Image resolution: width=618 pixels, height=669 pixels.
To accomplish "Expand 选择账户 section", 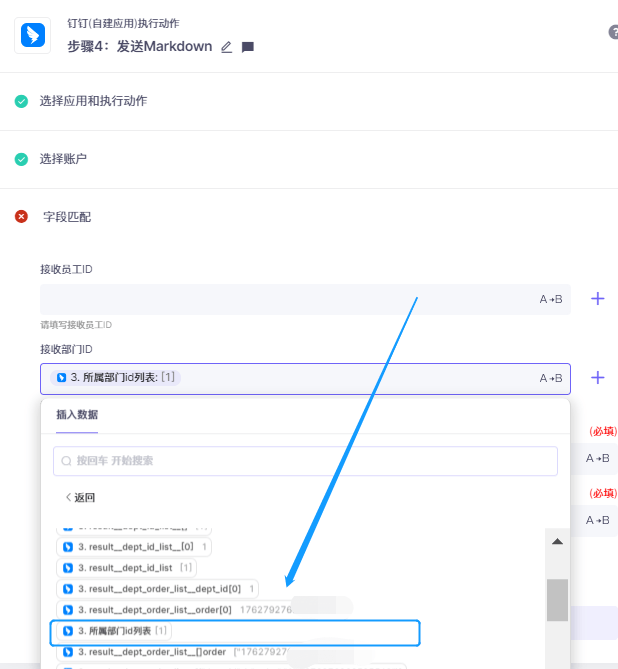I will coord(63,159).
